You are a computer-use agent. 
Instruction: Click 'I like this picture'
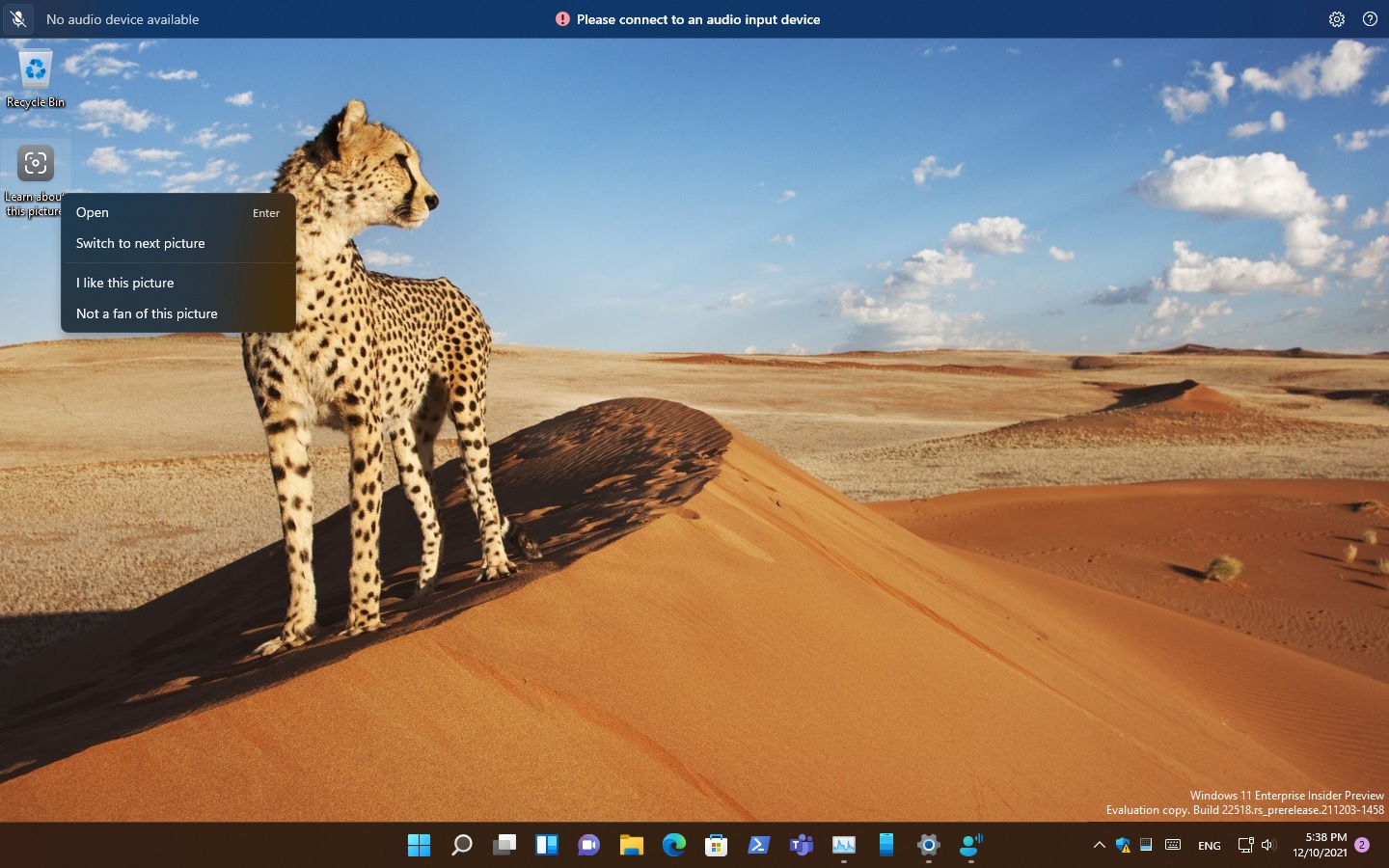124,283
